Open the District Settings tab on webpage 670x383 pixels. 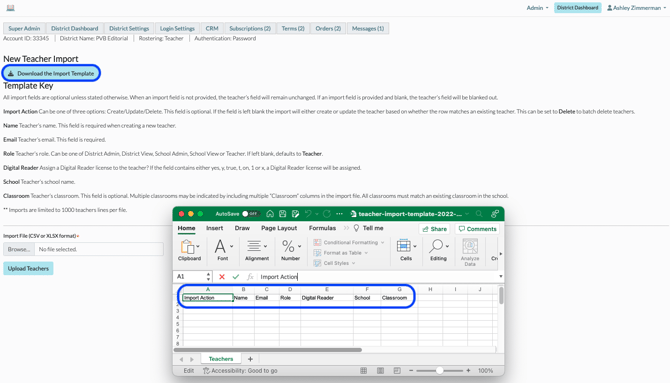pyautogui.click(x=129, y=28)
